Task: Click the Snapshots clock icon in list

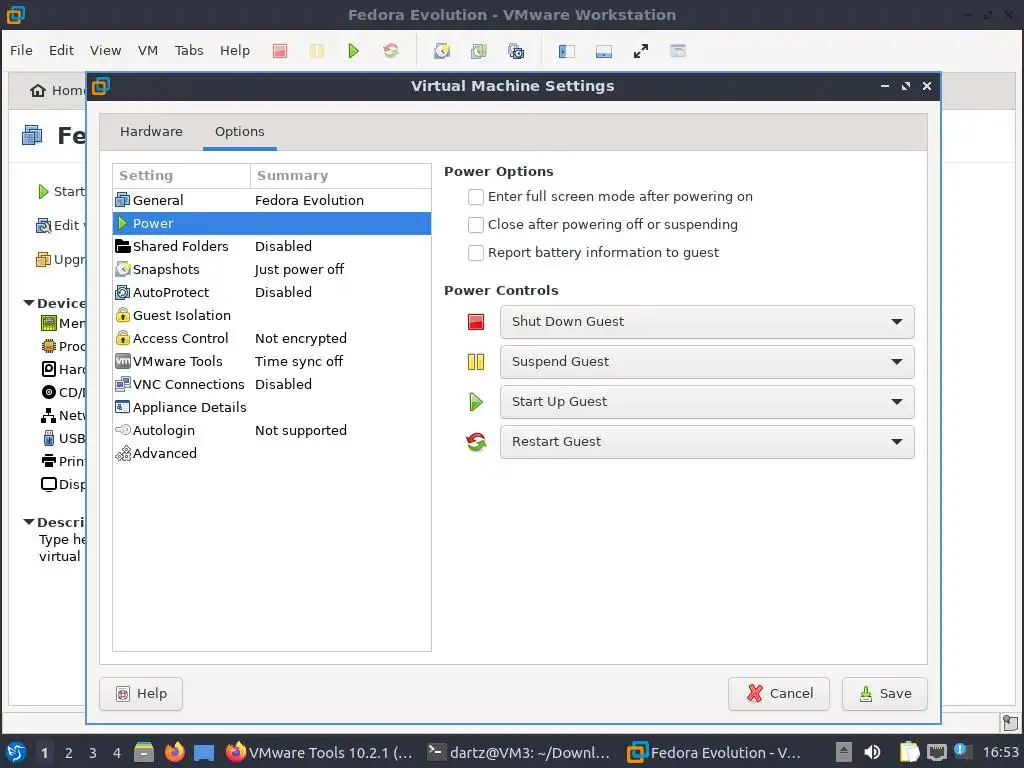Action: tap(123, 269)
